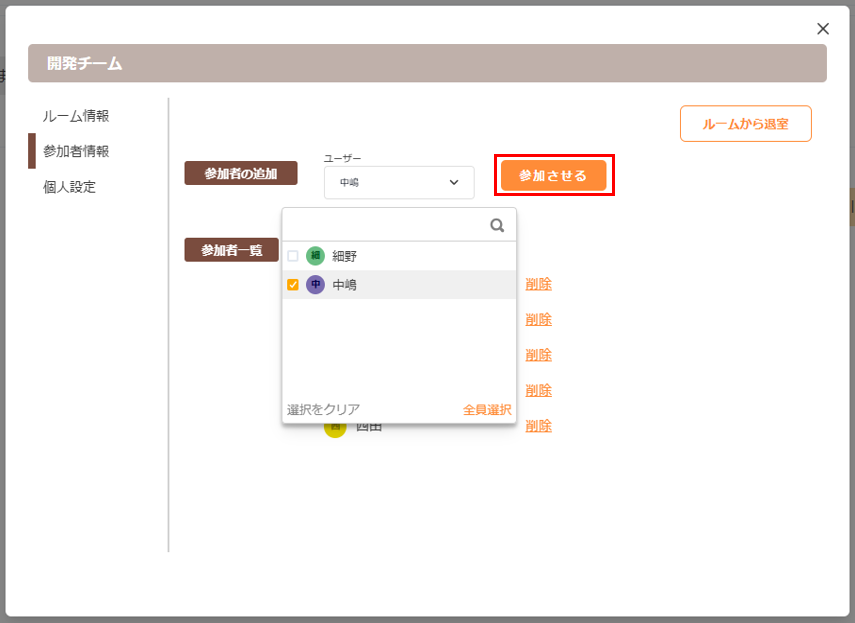Viewport: 855px width, 623px height.
Task: Click 削除 link beside 西田
Action: tap(538, 426)
